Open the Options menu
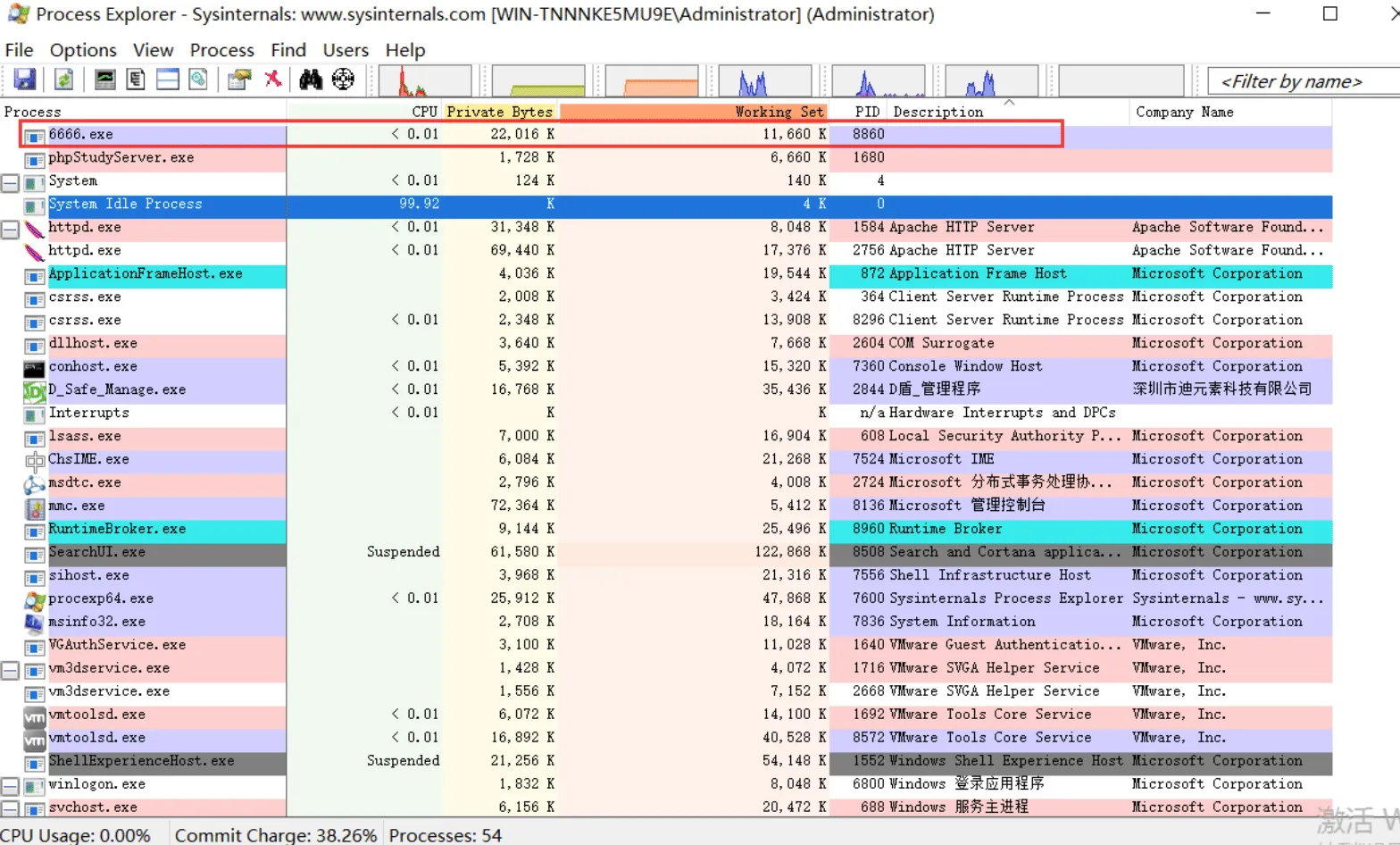 point(83,50)
